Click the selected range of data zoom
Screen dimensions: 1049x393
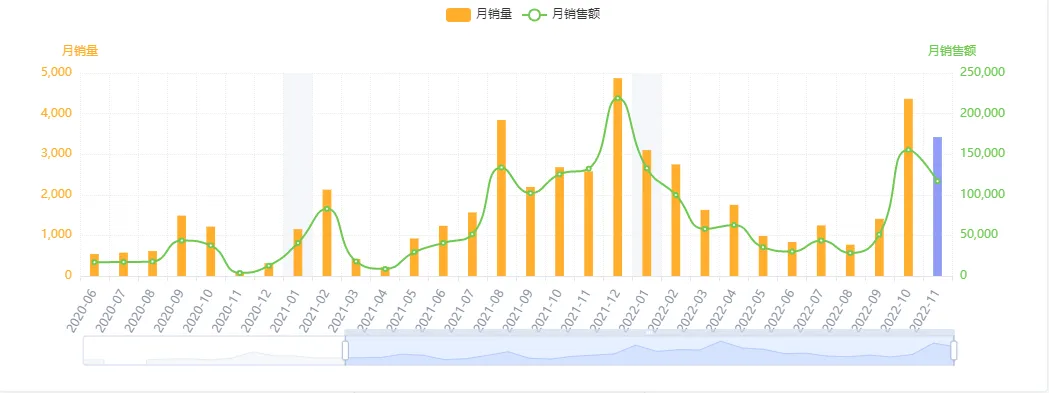click(650, 351)
